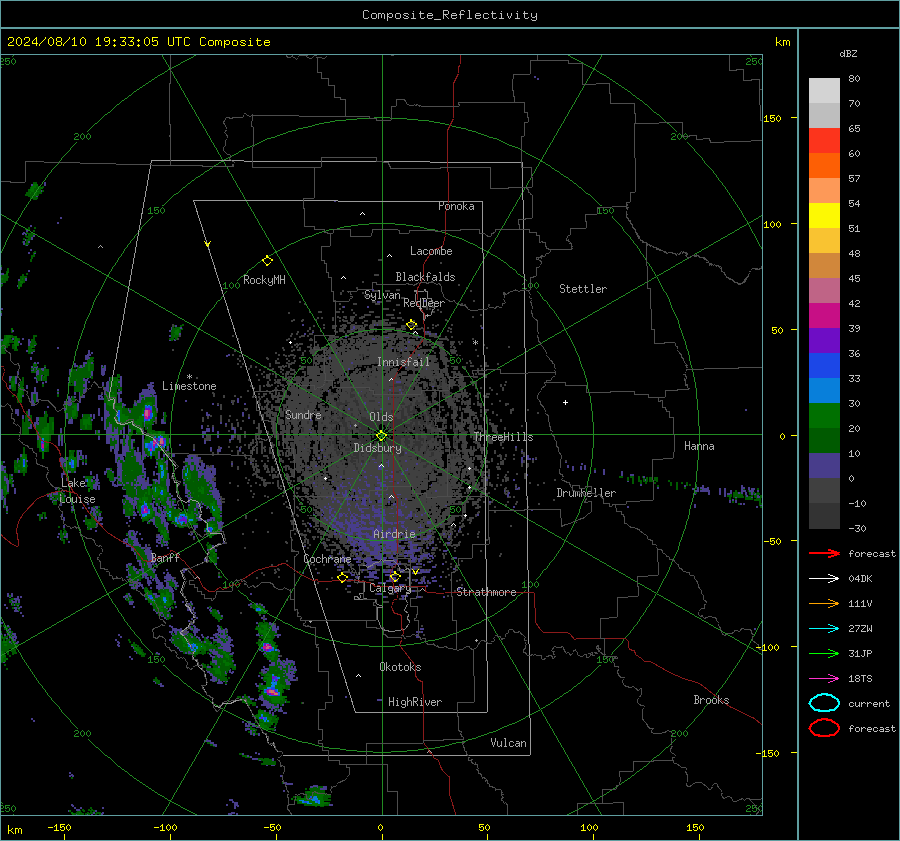Click the Innisfail label
Image resolution: width=900 pixels, height=841 pixels.
tap(403, 362)
